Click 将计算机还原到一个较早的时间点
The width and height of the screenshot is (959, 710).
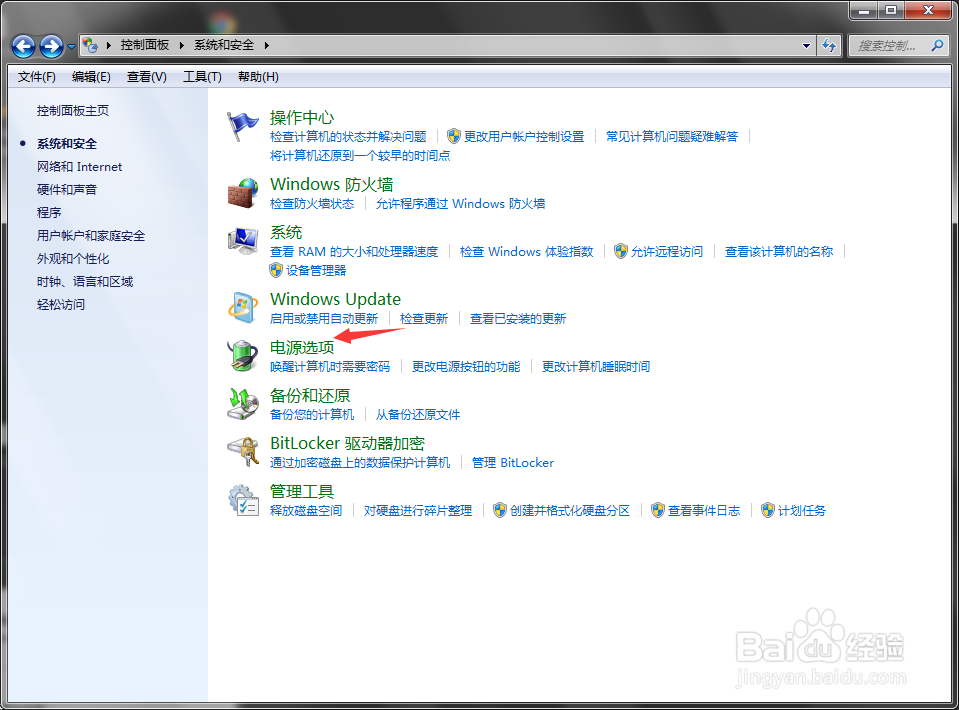pos(360,155)
